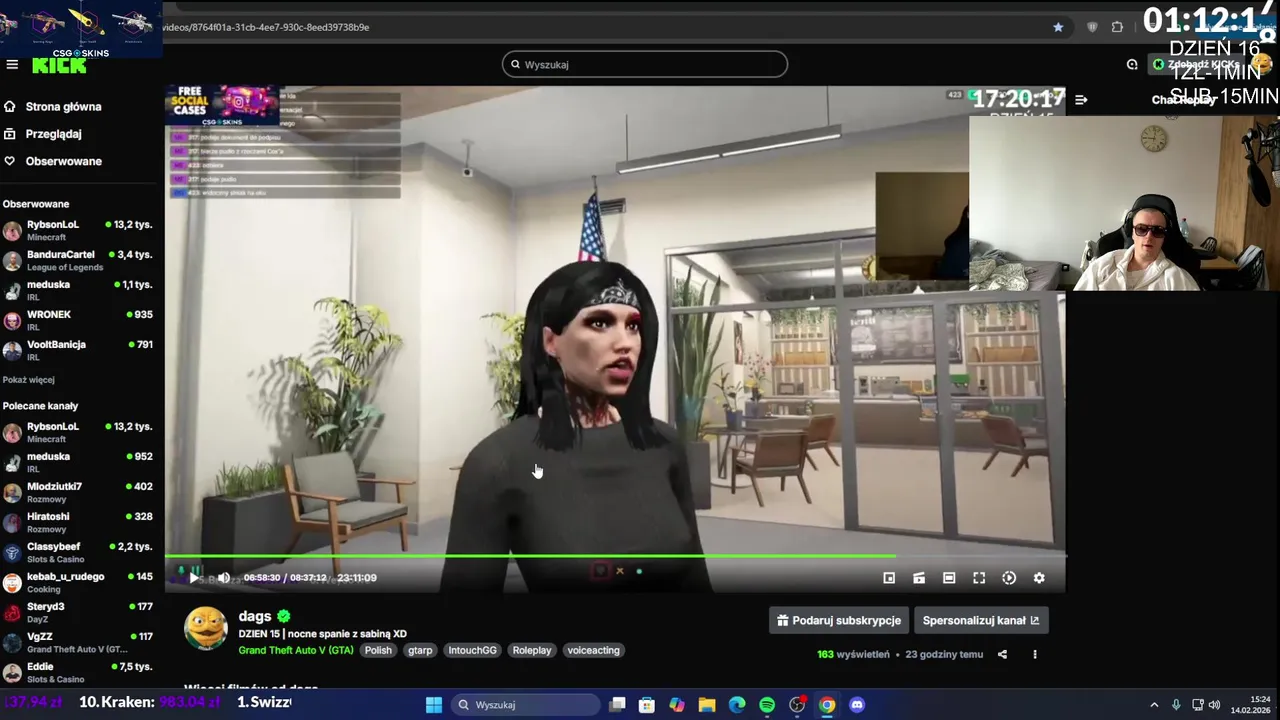This screenshot has height=720, width=1280.
Task: Select the Polish tag
Action: pos(378,650)
